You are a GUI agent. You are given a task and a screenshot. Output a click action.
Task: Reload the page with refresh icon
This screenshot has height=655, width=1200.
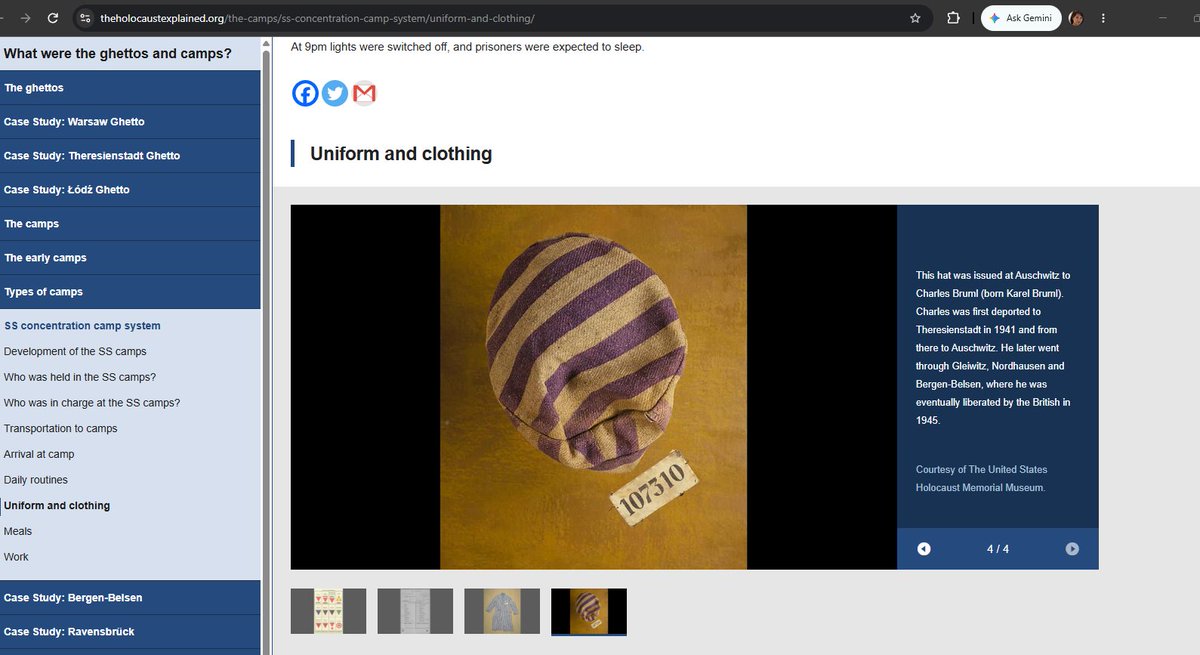click(53, 18)
